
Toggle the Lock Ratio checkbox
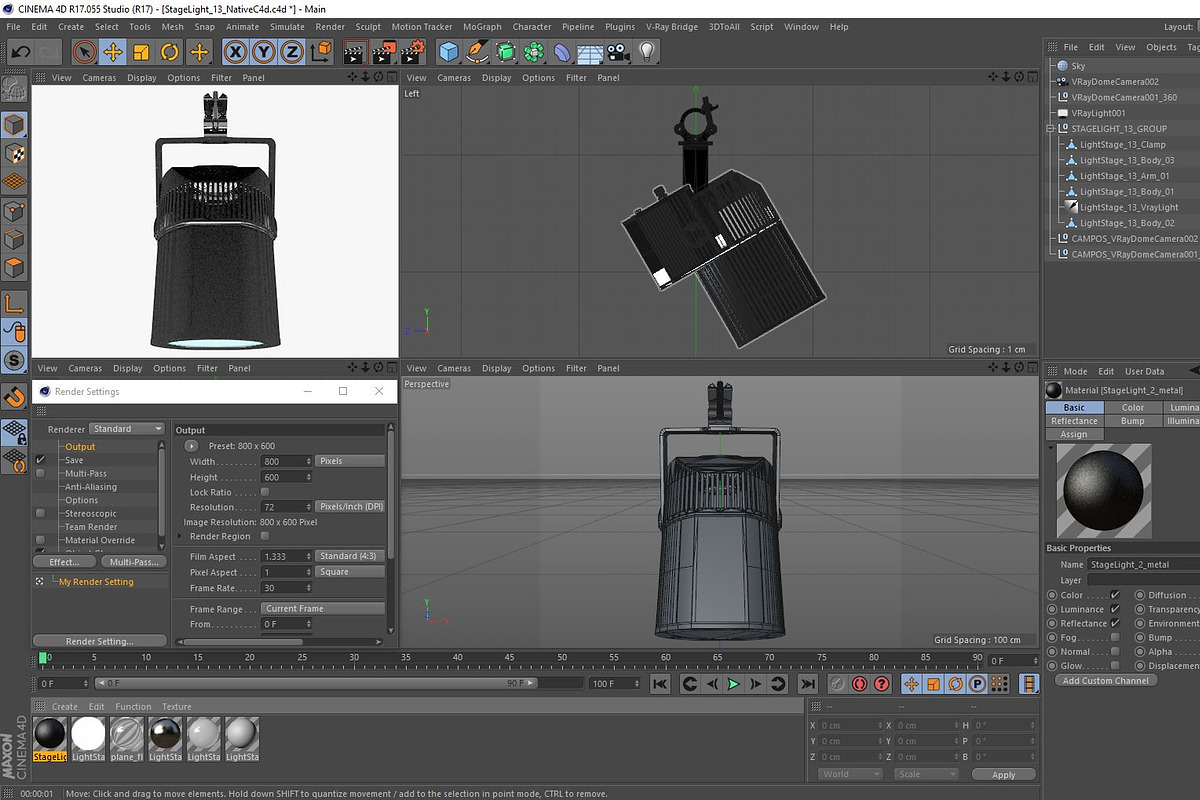point(265,492)
